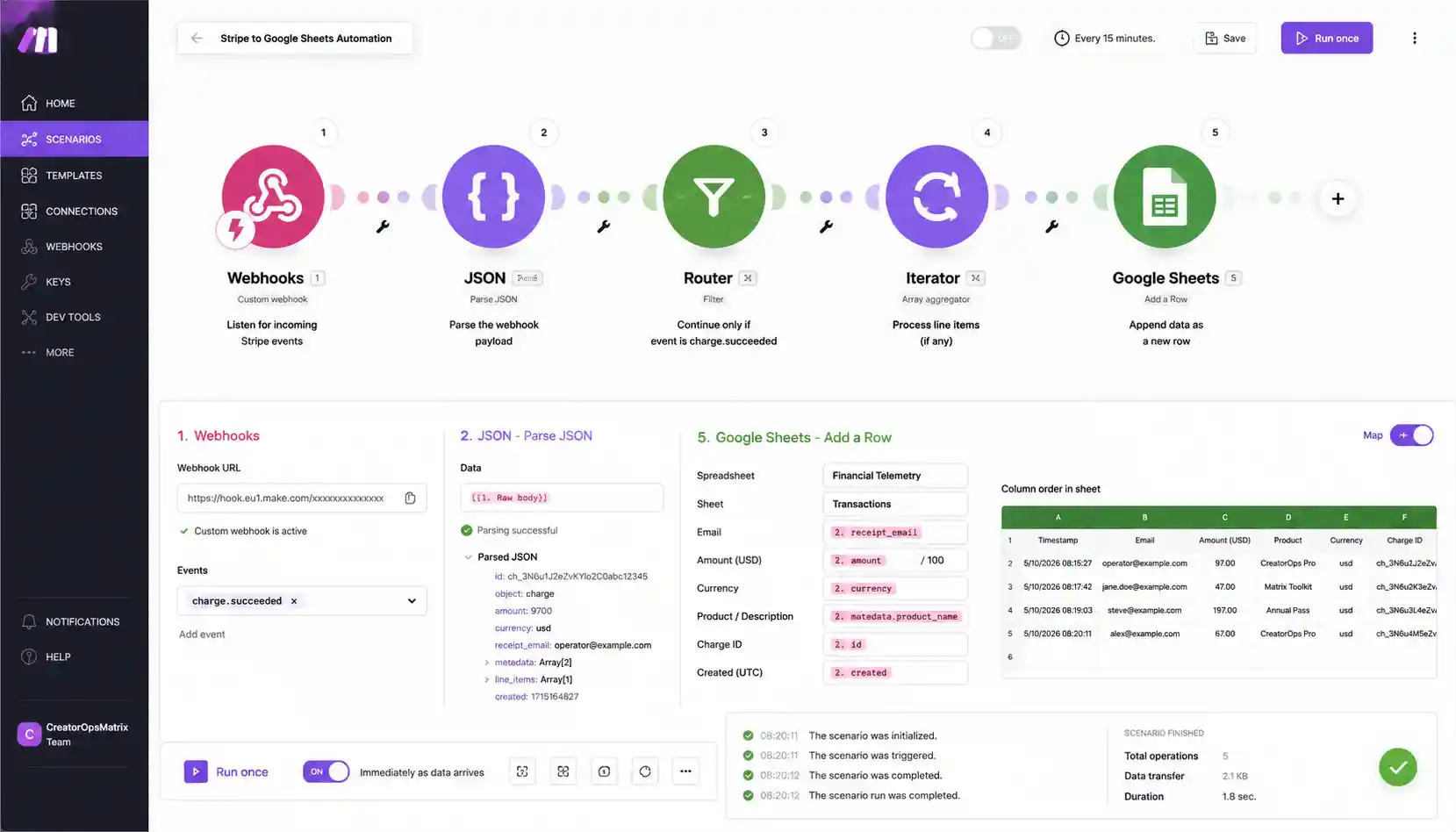Open the Events dropdown chevron
This screenshot has height=832, width=1456.
[412, 601]
